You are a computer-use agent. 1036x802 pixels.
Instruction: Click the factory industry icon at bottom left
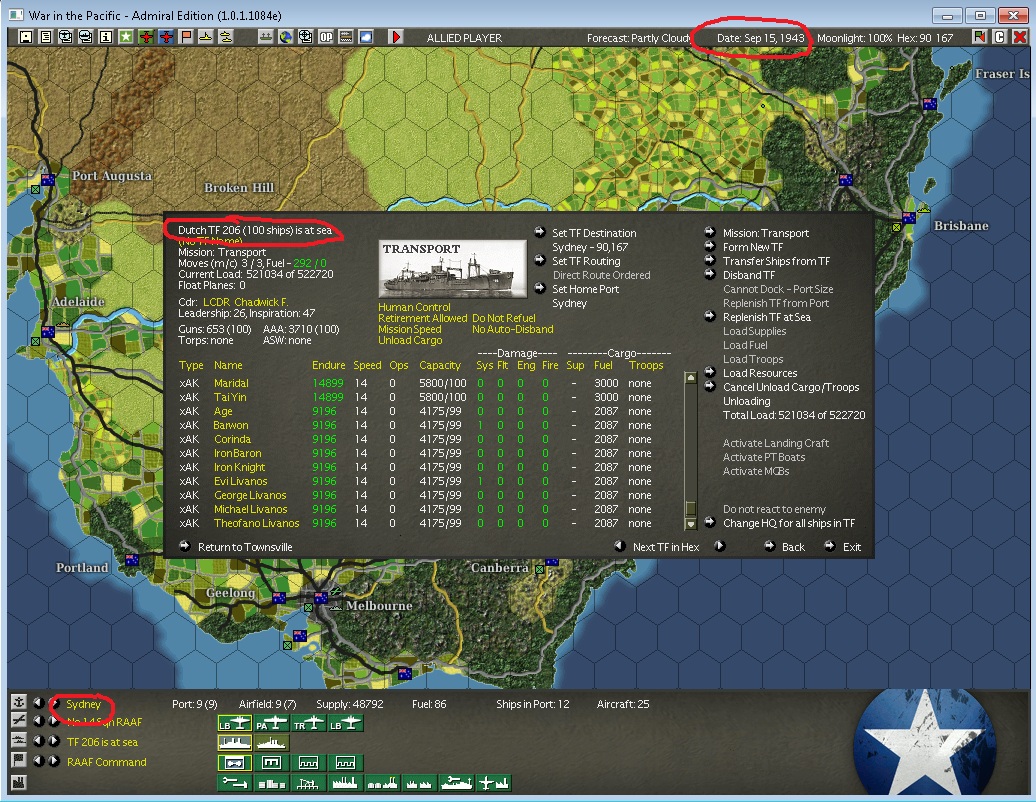[18, 782]
